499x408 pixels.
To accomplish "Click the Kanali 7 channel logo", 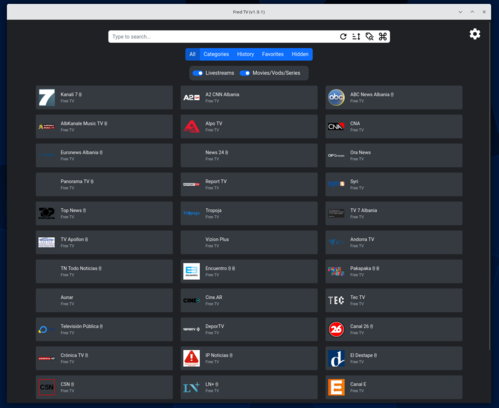I will 47,97.
